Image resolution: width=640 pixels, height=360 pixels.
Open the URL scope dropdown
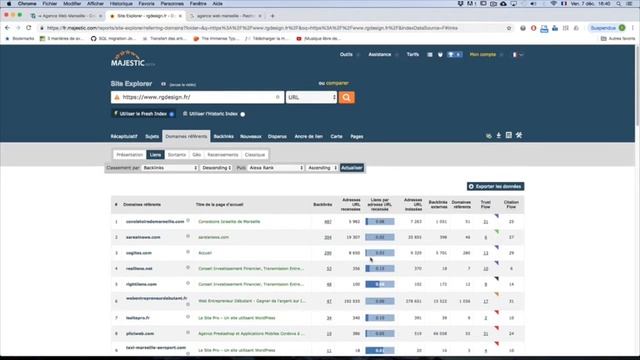point(311,97)
